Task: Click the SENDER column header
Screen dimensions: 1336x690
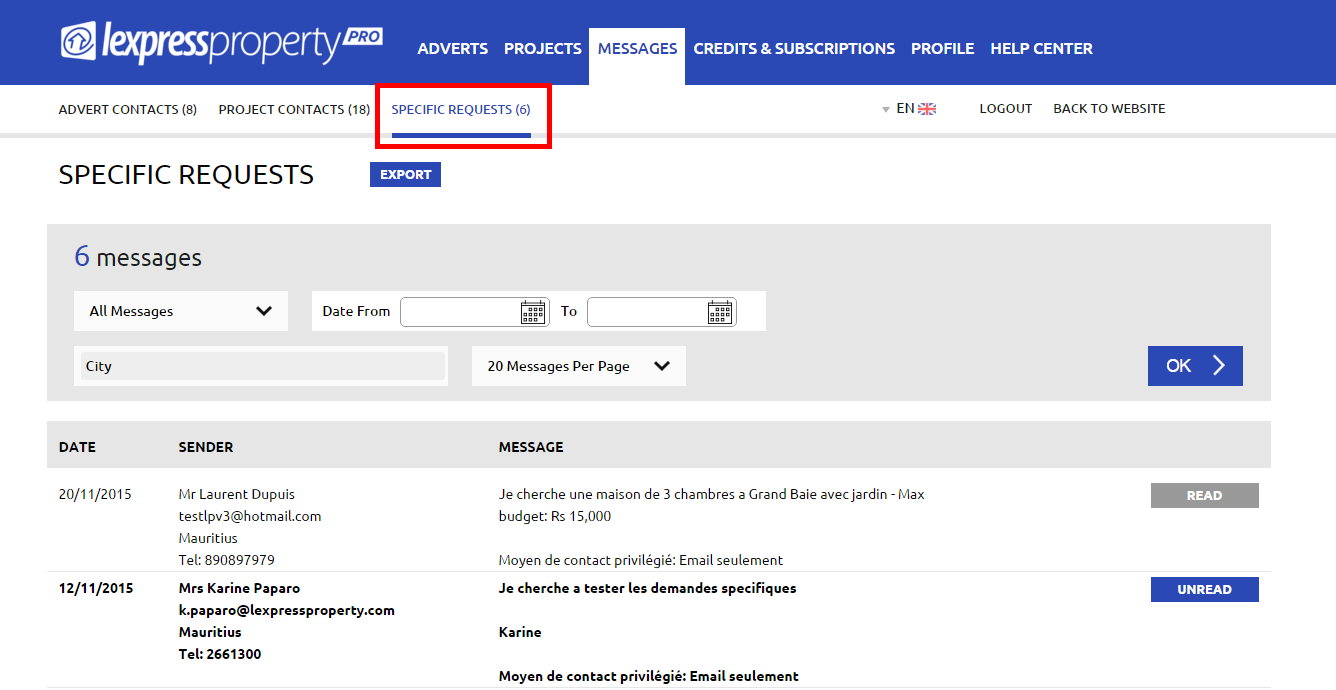Action: [x=206, y=447]
